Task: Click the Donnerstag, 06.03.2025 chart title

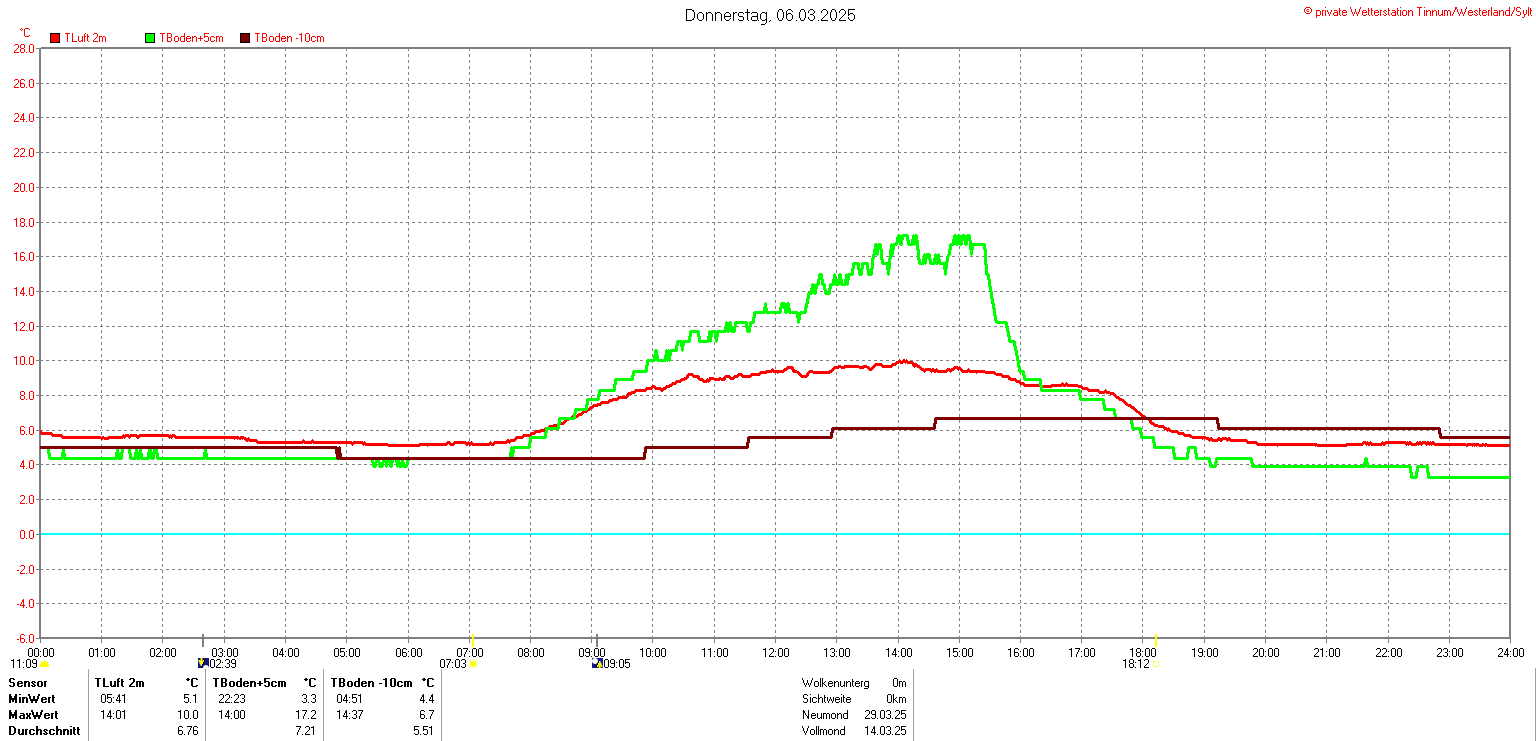Action: pos(769,15)
